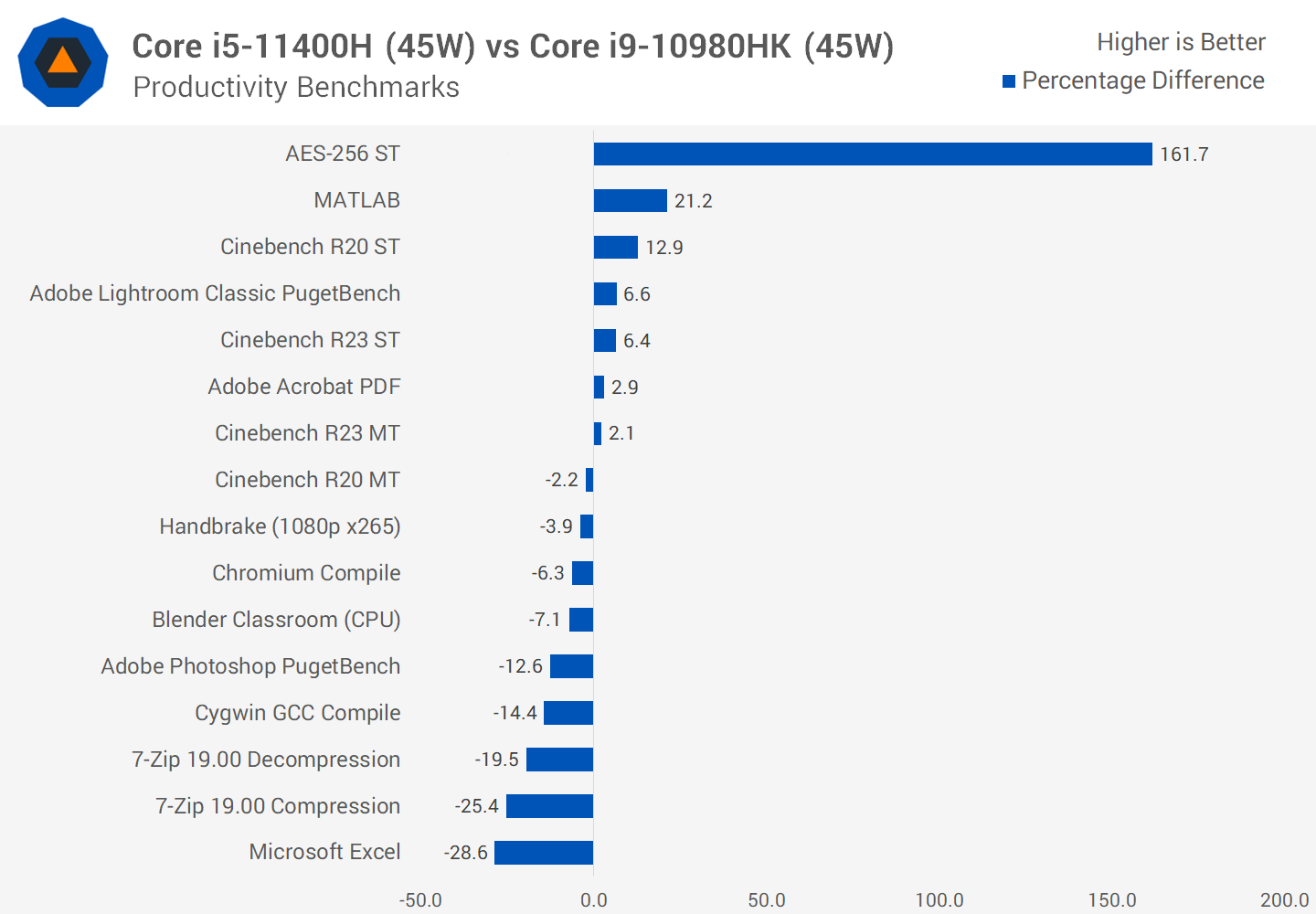1316x914 pixels.
Task: Click the 161.7 value label
Action: tap(1183, 154)
